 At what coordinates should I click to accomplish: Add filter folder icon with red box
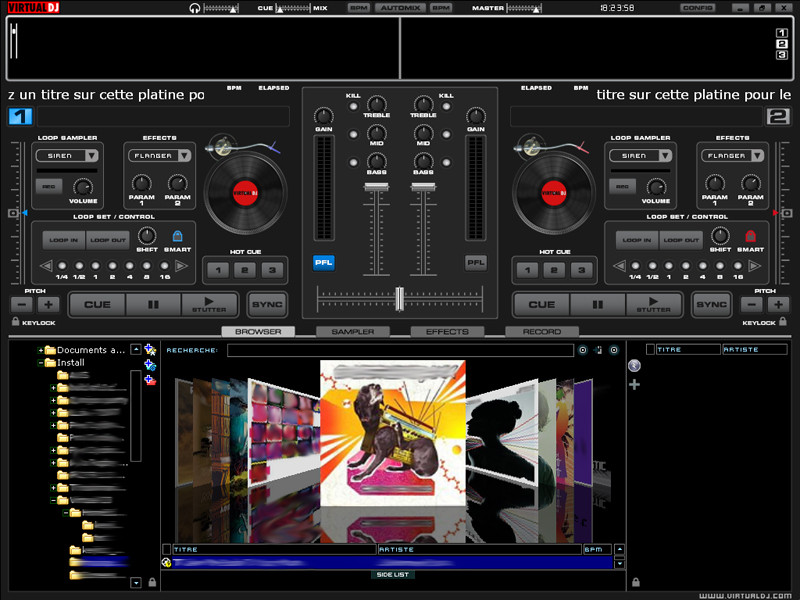[149, 380]
